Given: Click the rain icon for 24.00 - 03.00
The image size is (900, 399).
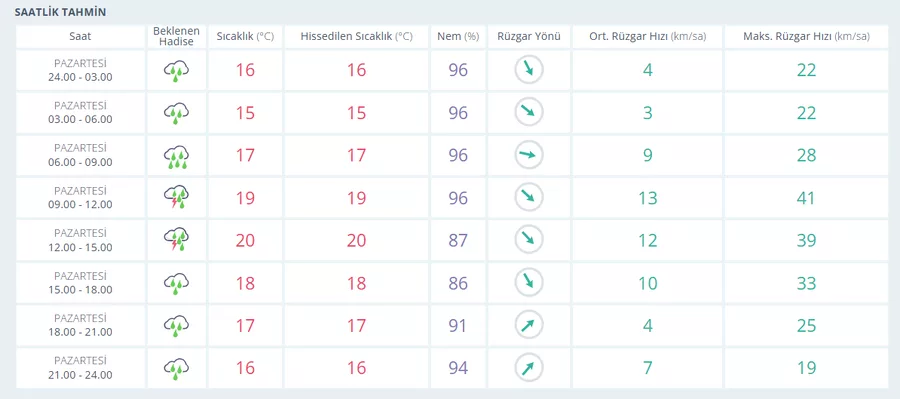Looking at the screenshot, I should 176,71.
